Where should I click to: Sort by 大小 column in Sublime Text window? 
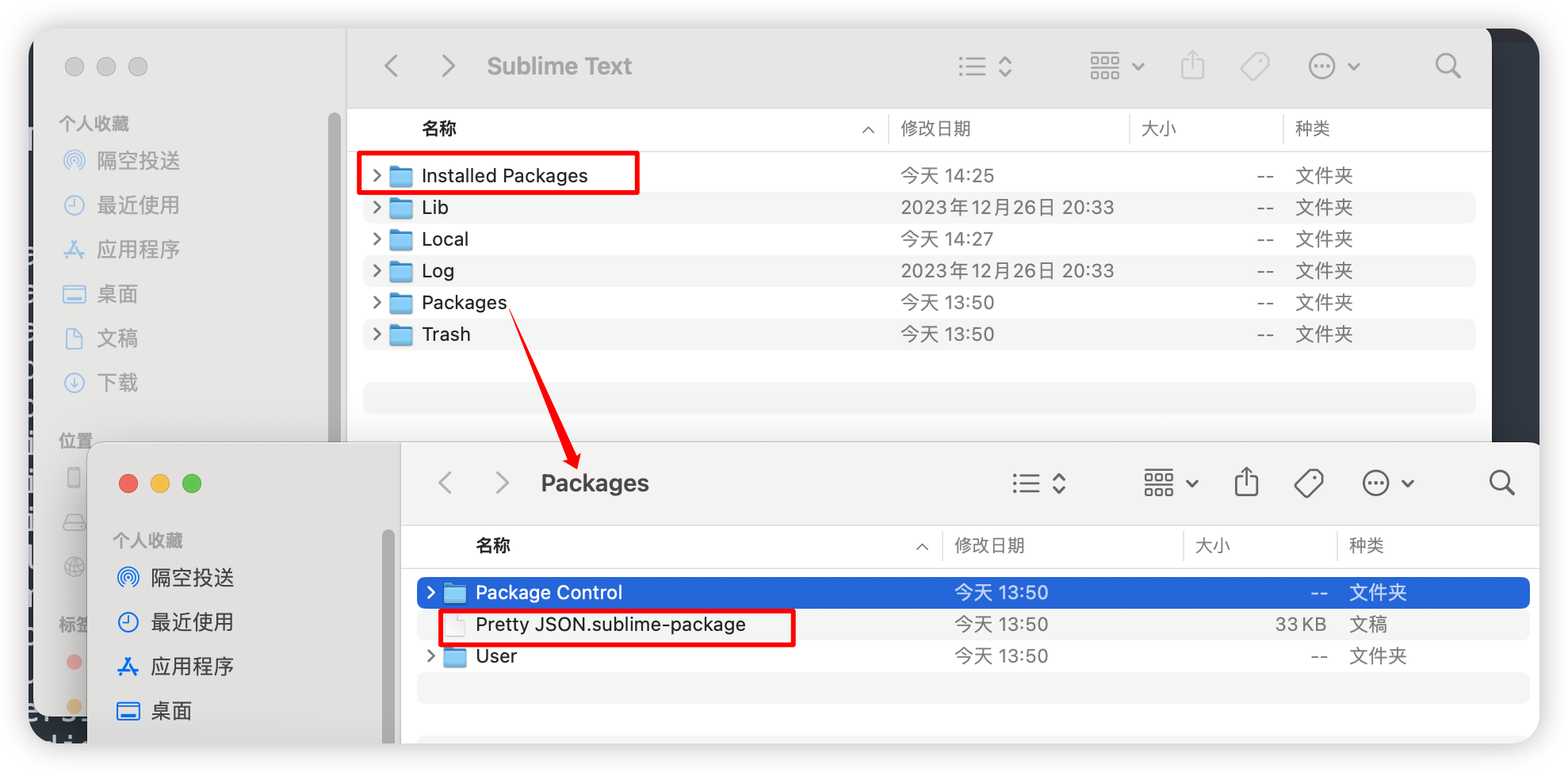point(1158,128)
